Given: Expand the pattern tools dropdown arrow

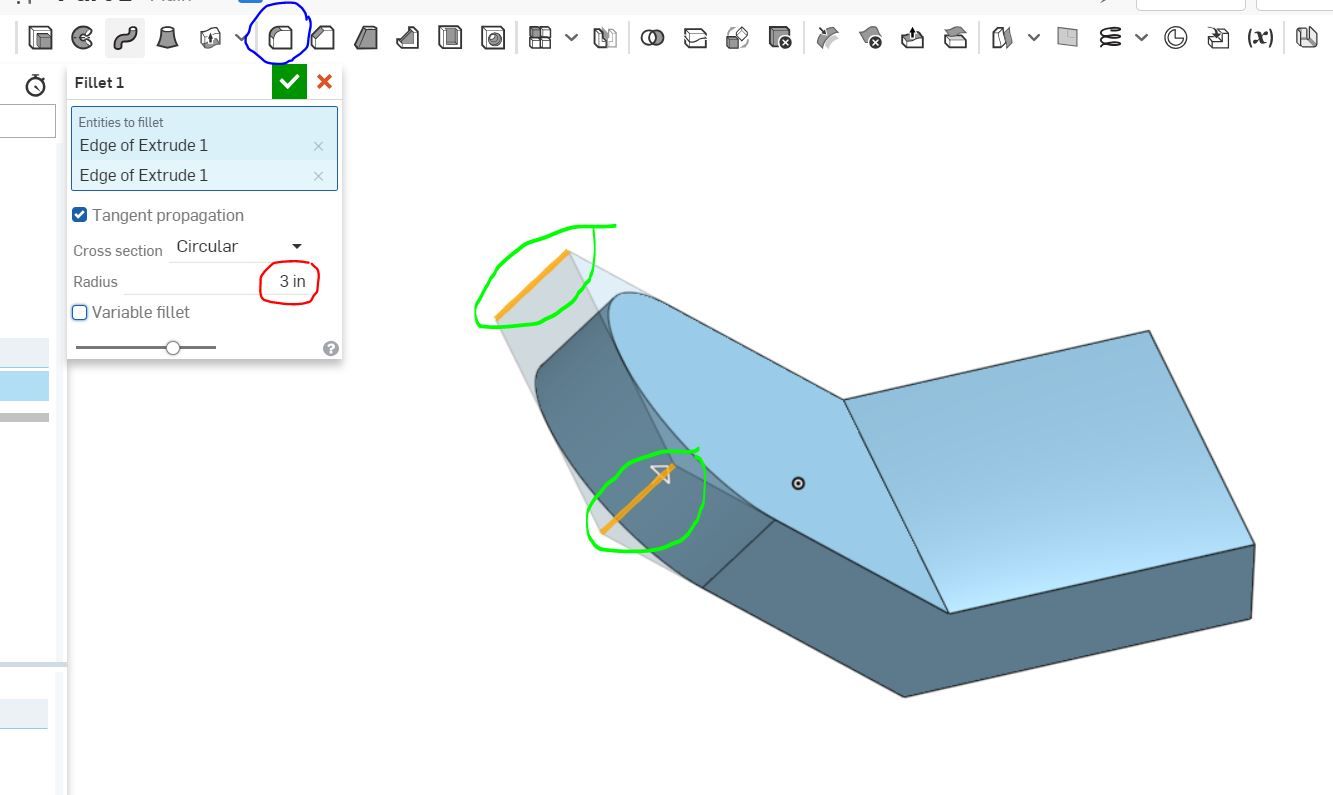Looking at the screenshot, I should (572, 37).
